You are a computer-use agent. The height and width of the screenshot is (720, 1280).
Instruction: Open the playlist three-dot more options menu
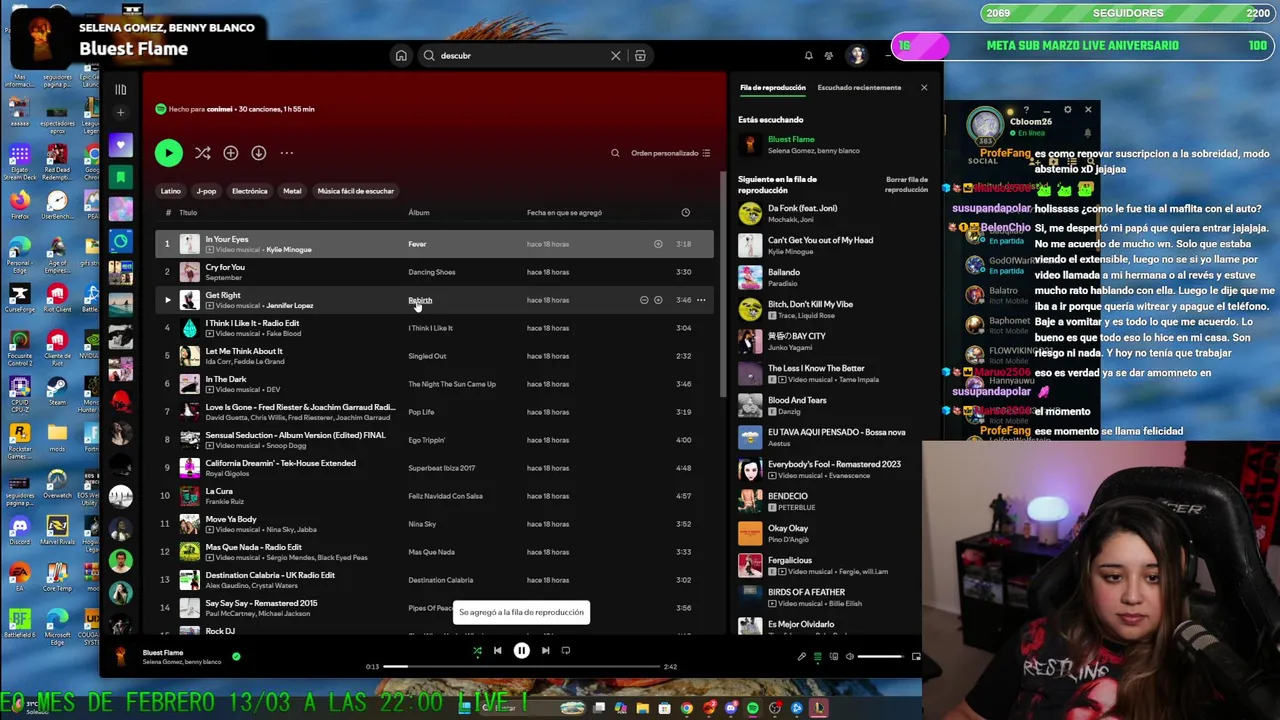click(x=287, y=153)
